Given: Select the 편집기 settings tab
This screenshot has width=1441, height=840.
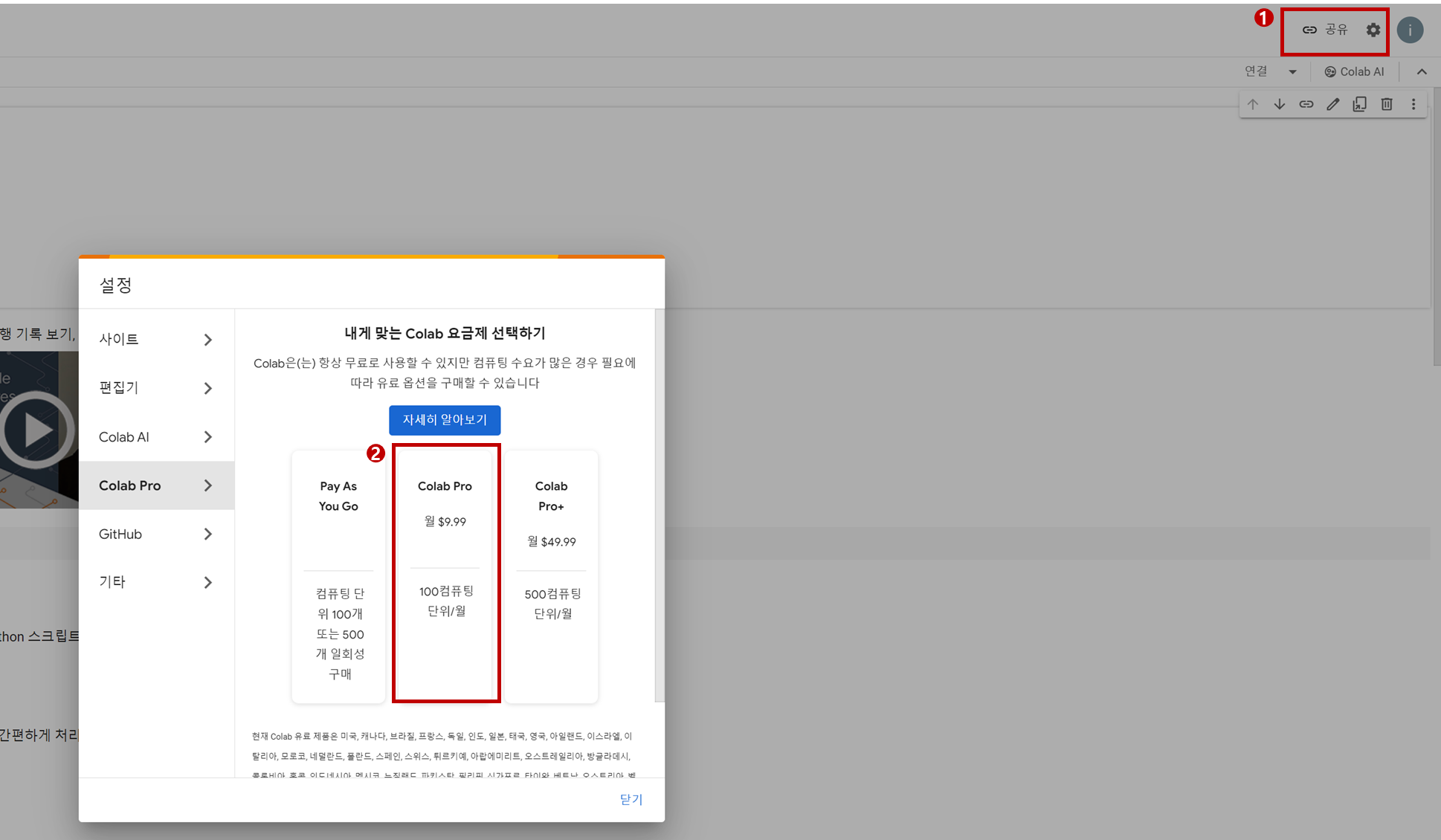Looking at the screenshot, I should coord(156,388).
